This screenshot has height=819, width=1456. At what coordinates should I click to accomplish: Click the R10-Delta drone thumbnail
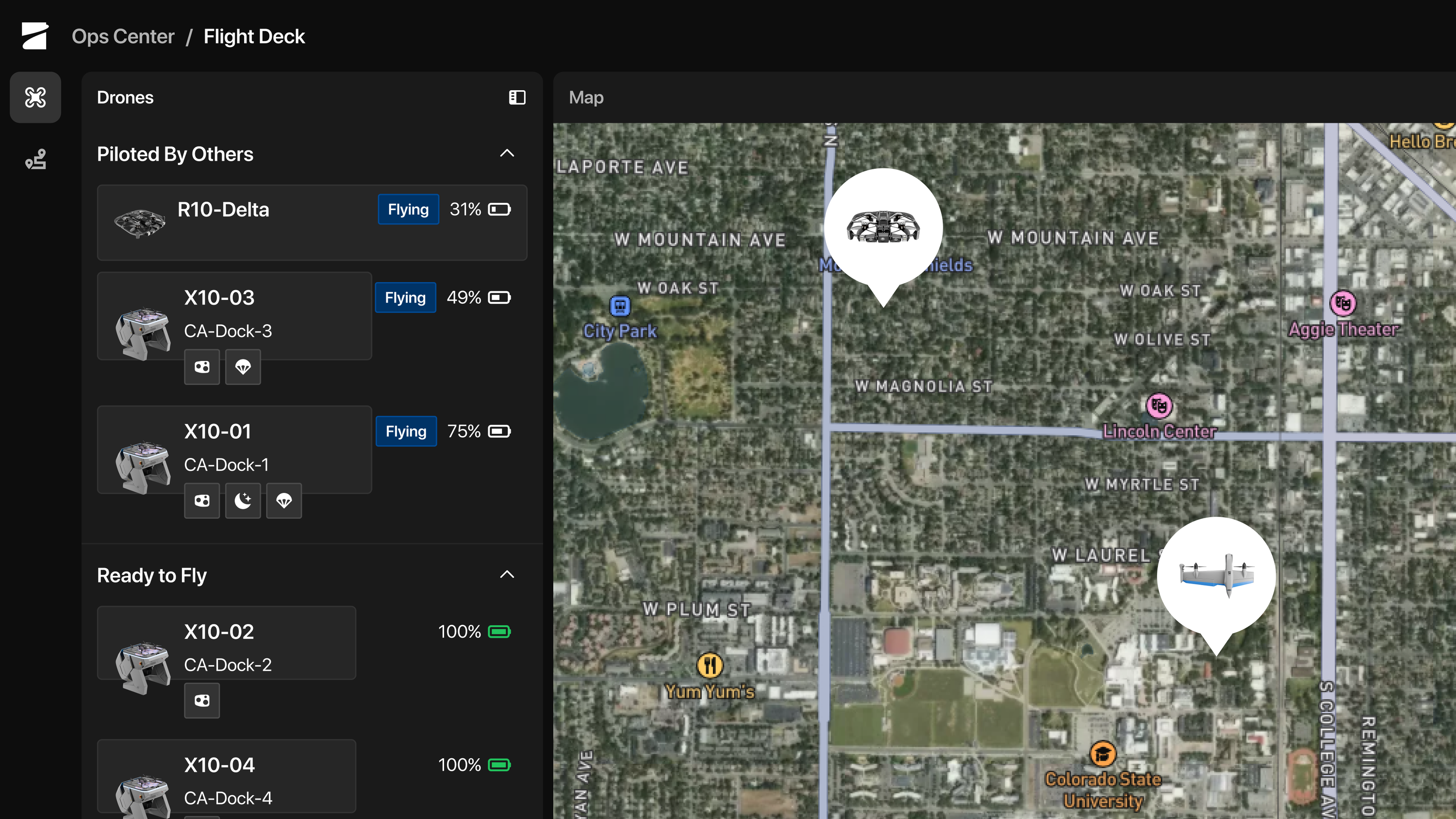140,223
